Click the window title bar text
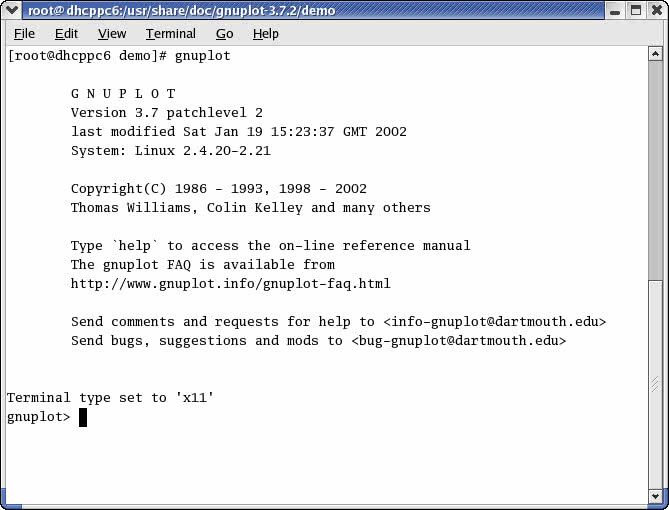The height and width of the screenshot is (510, 669). click(182, 10)
